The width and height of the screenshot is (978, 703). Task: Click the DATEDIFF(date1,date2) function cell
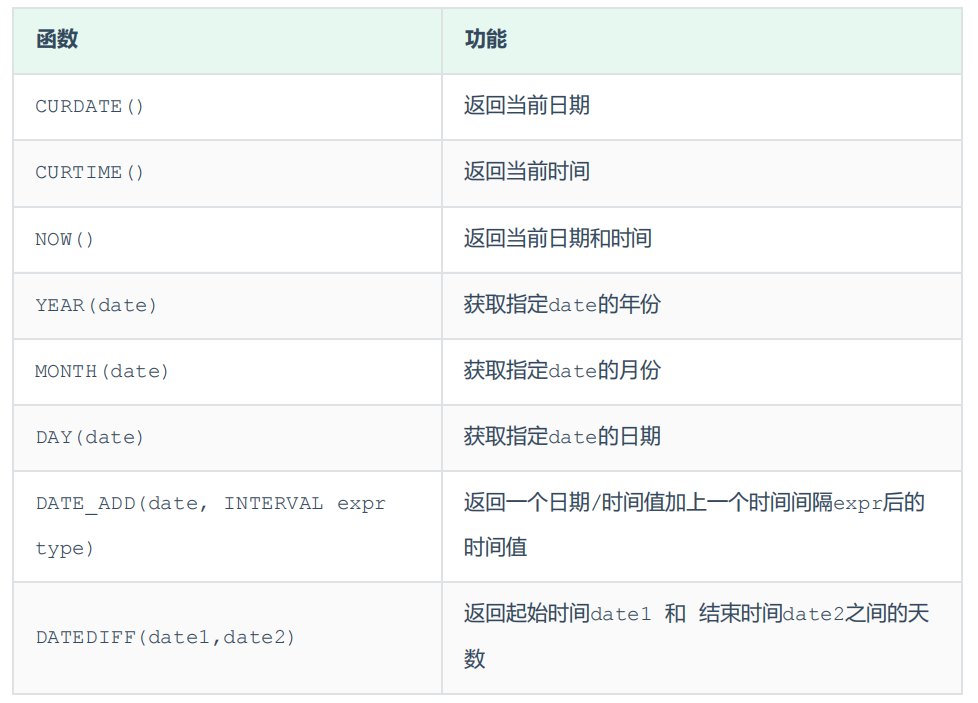[x=166, y=637]
